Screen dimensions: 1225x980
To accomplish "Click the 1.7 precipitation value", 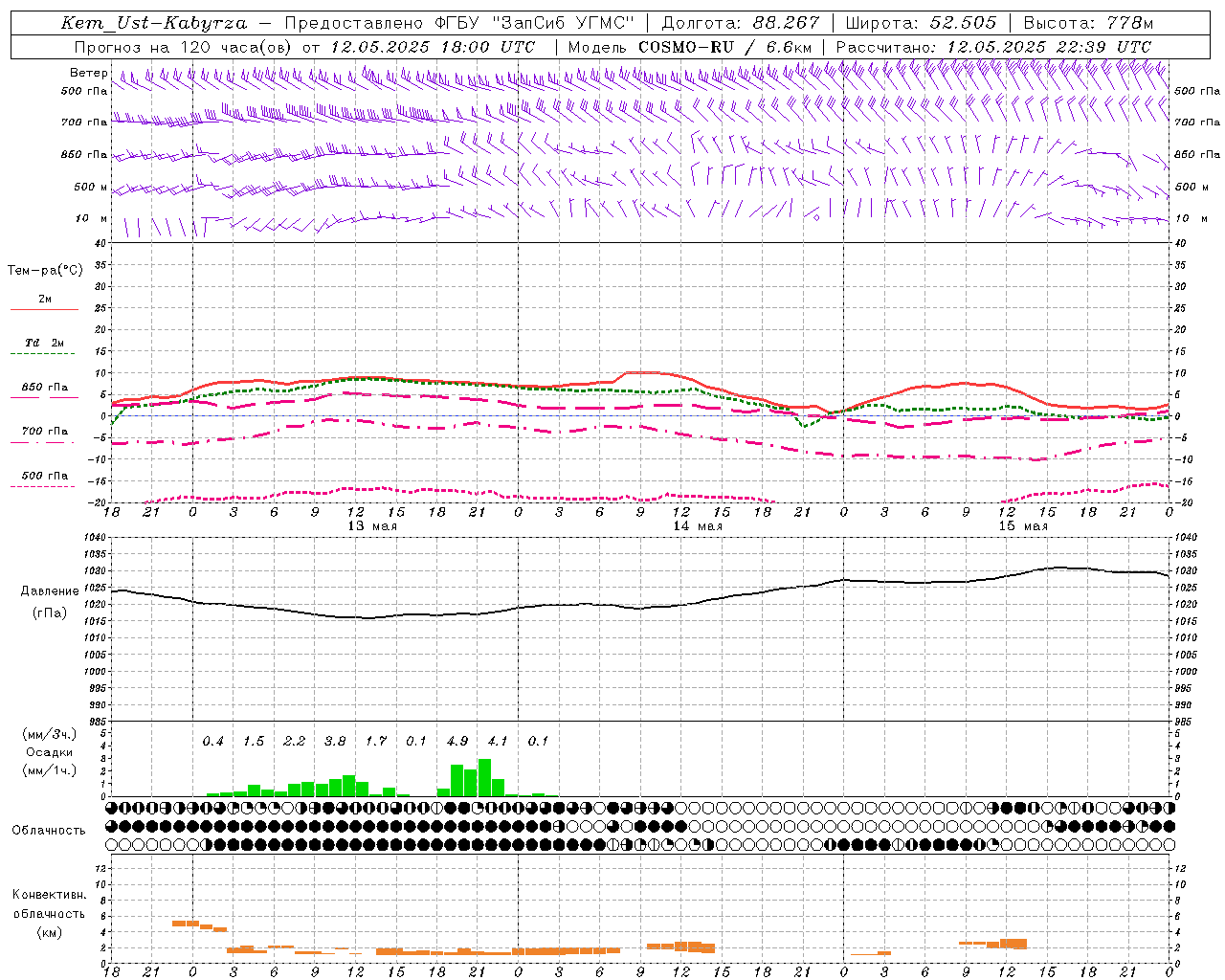I will coord(375,741).
